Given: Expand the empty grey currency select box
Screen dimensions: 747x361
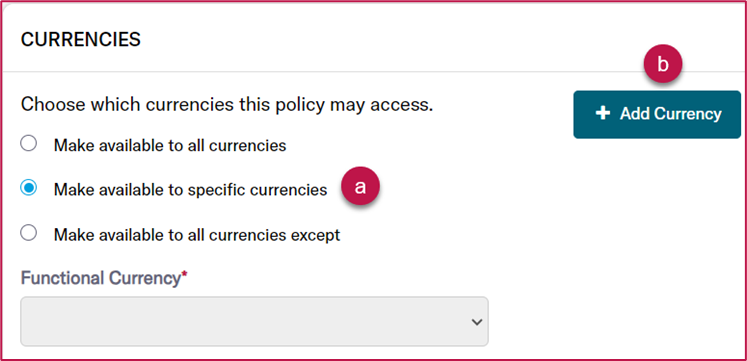Looking at the screenshot, I should point(254,321).
